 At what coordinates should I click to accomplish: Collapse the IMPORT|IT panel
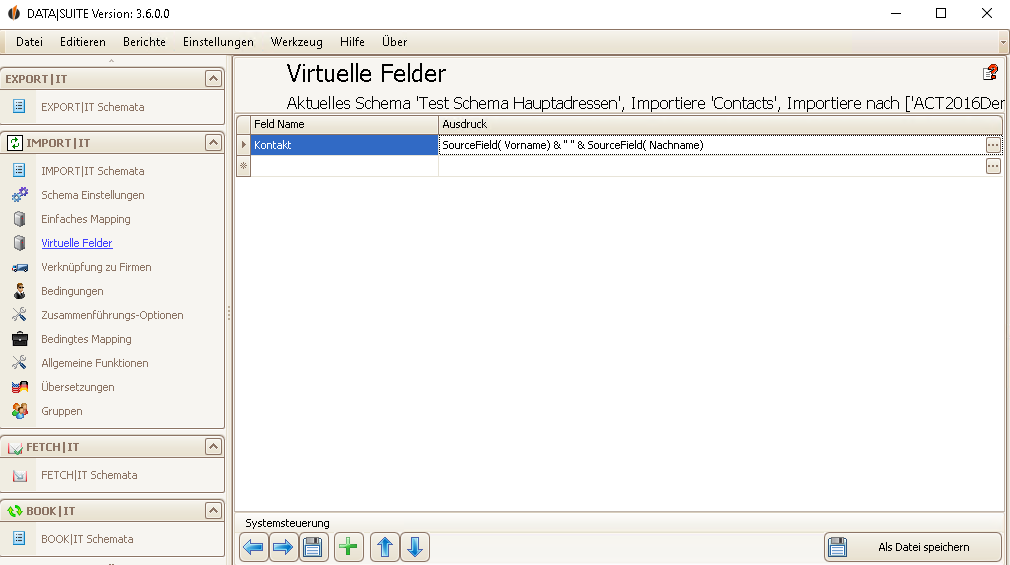[x=213, y=142]
